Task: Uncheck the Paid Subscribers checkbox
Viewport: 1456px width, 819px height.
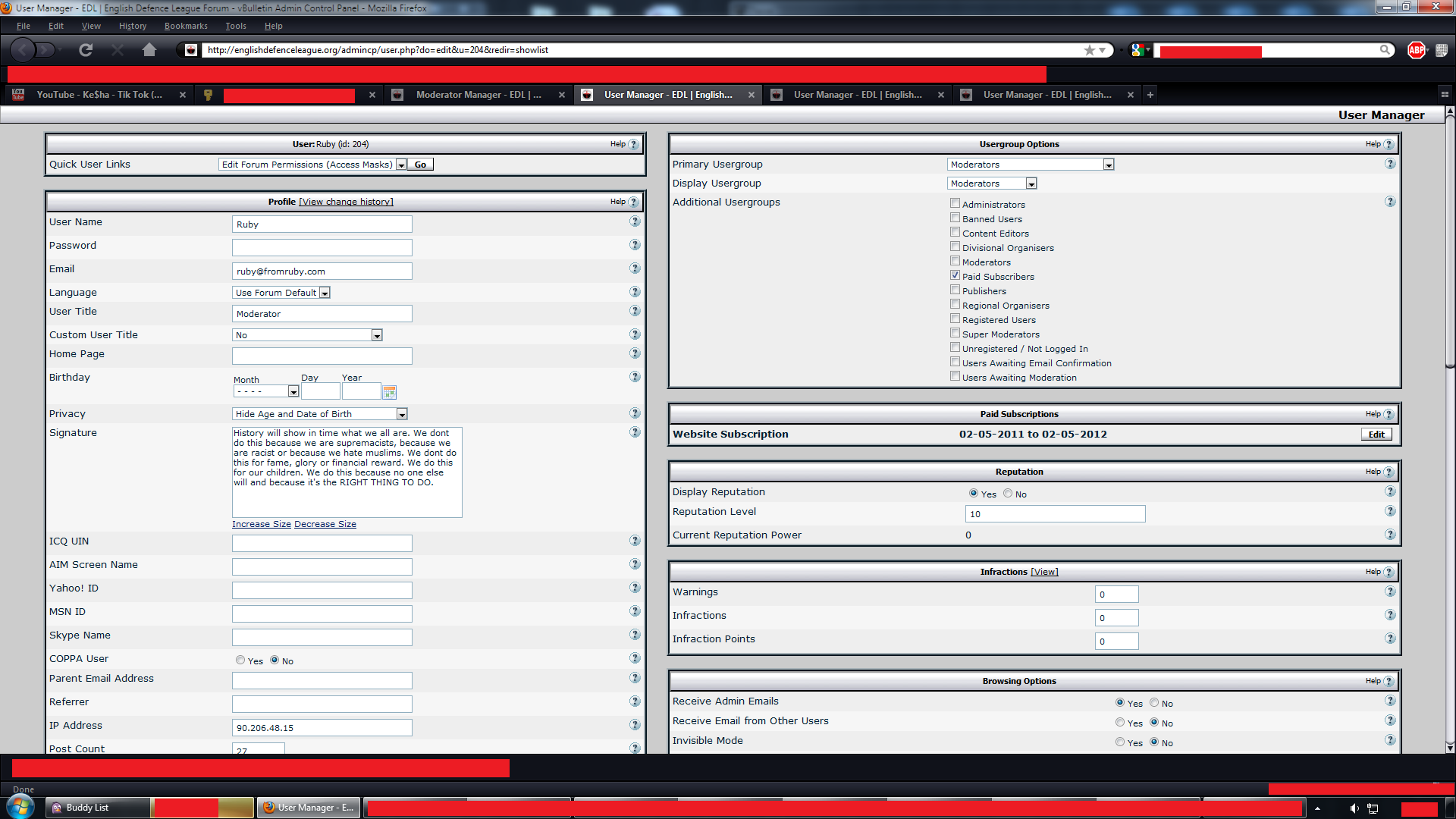Action: click(955, 275)
